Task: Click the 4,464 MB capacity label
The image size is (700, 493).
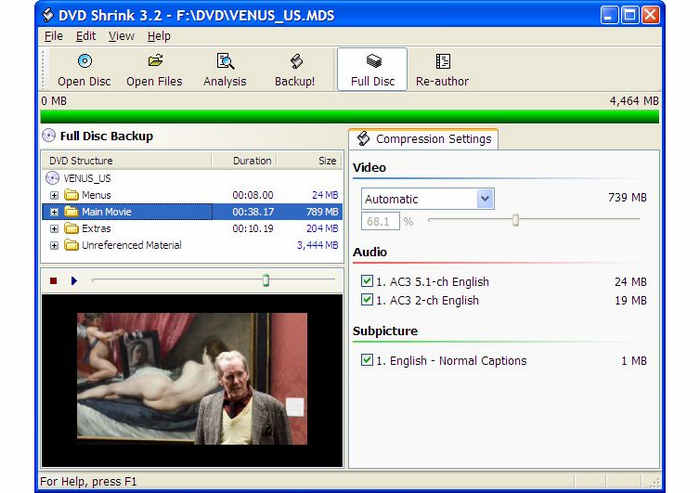Action: 634,101
